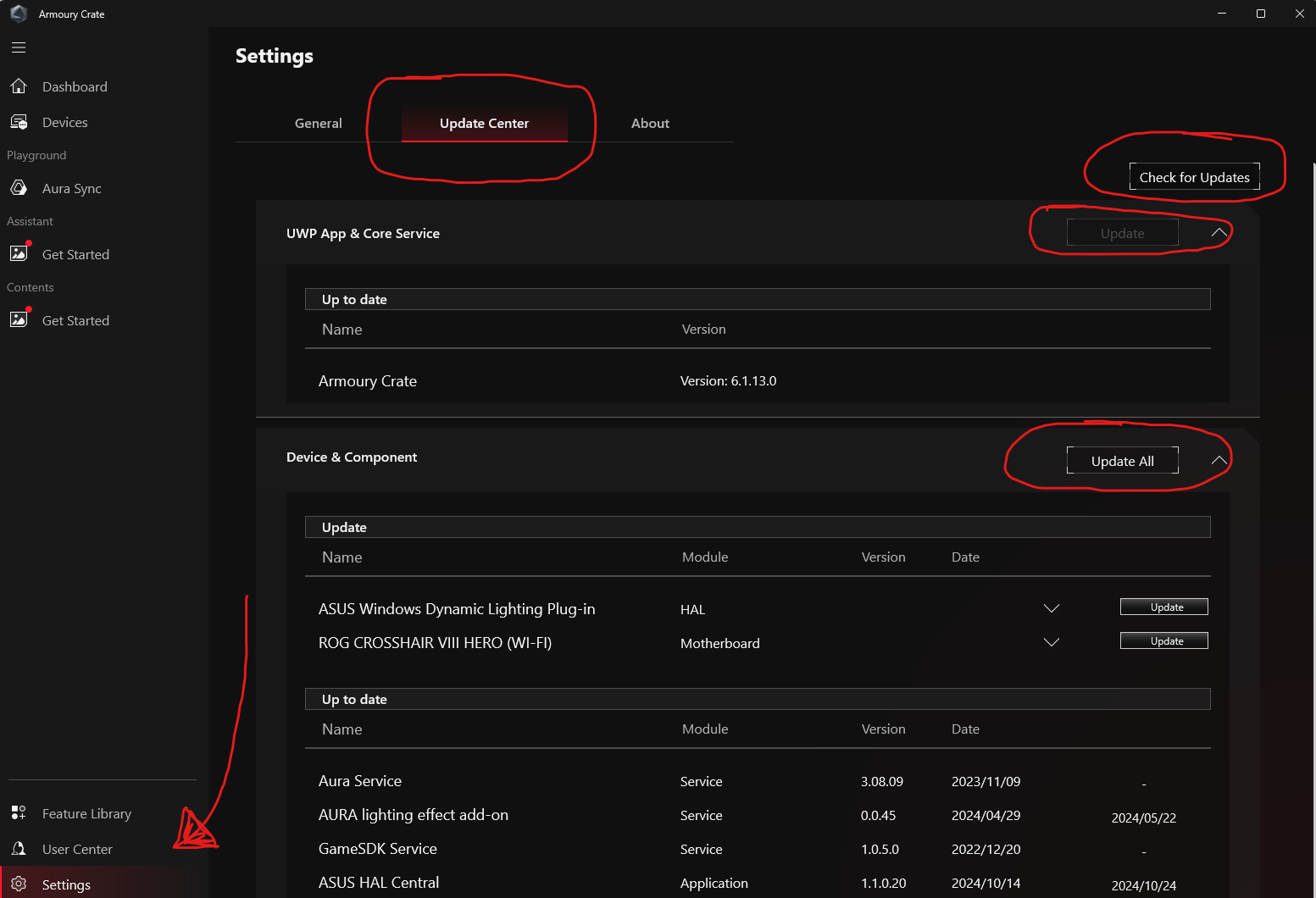1316x898 pixels.
Task: Click the Aura Sync triangle icon
Action: (19, 188)
